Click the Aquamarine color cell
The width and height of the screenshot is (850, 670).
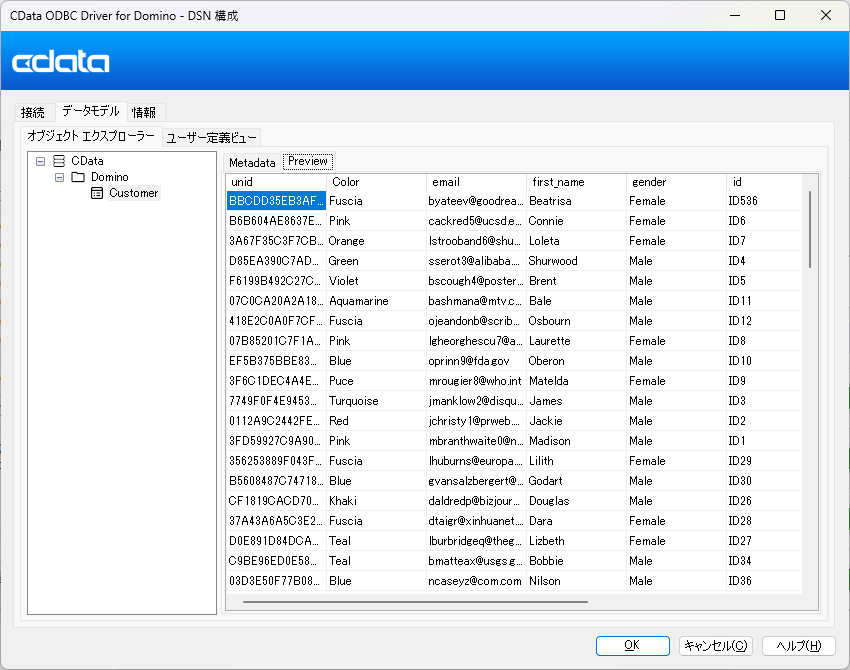click(376, 301)
